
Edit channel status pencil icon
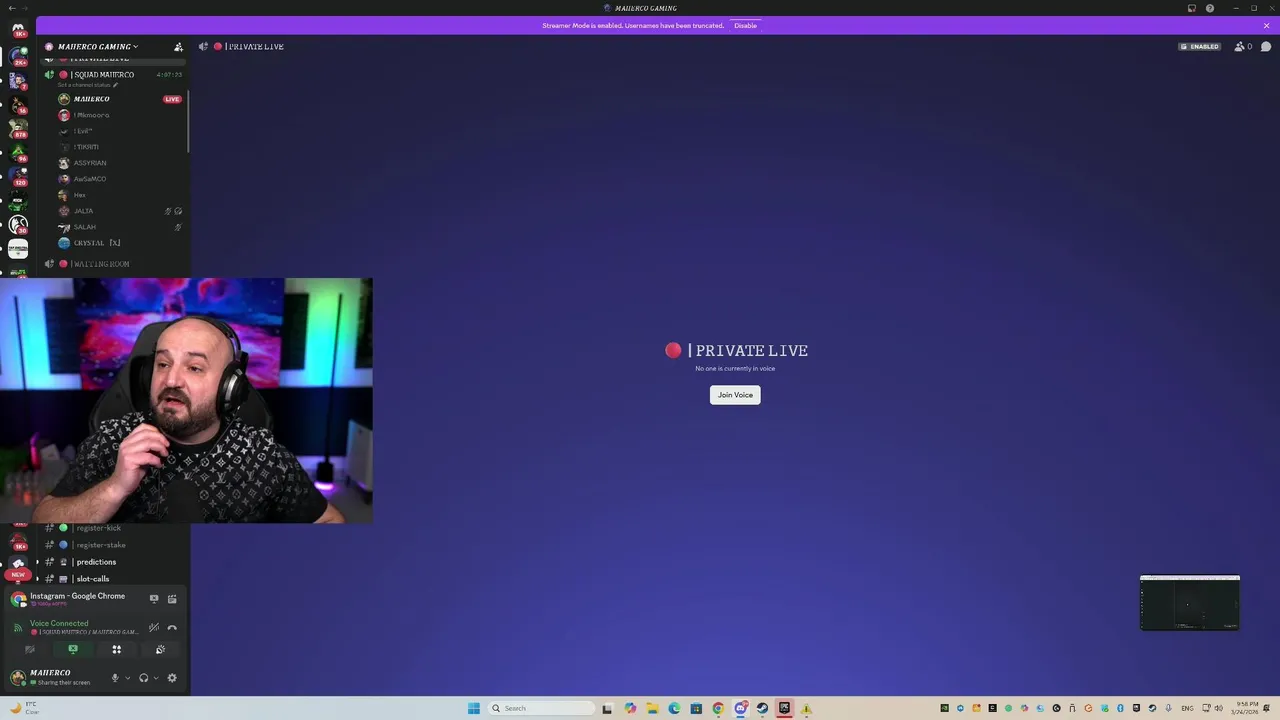(x=115, y=85)
